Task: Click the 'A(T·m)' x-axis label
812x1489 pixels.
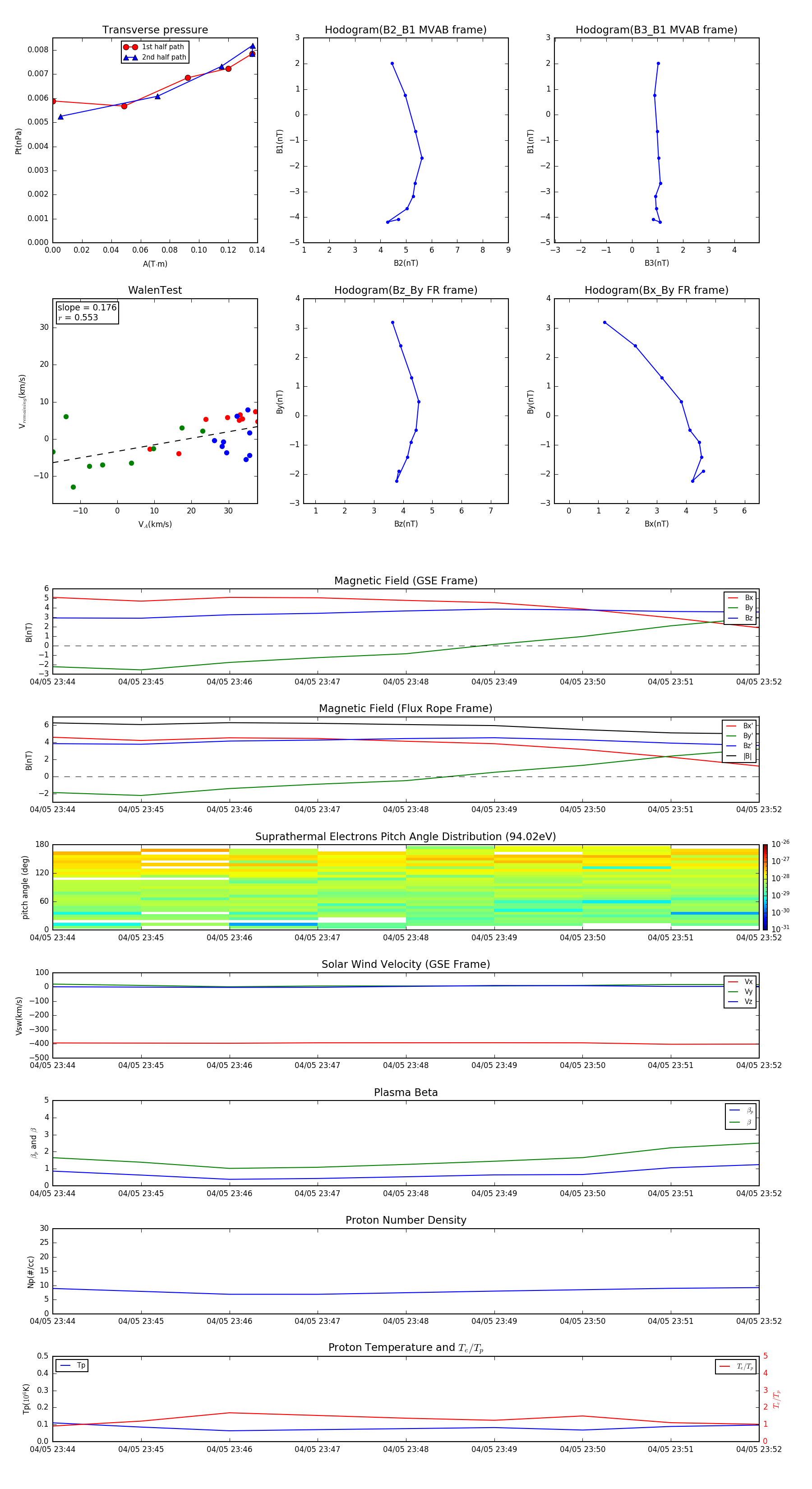Action: click(155, 264)
